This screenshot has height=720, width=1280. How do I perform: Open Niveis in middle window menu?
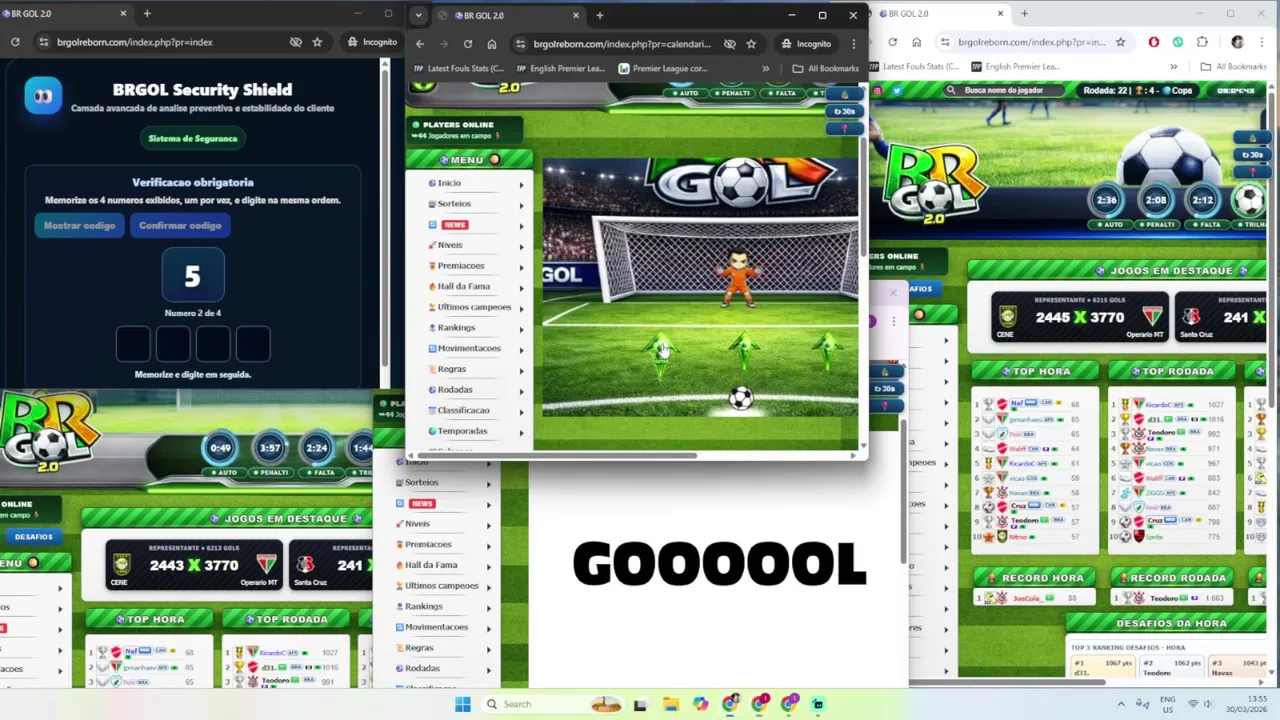449,245
